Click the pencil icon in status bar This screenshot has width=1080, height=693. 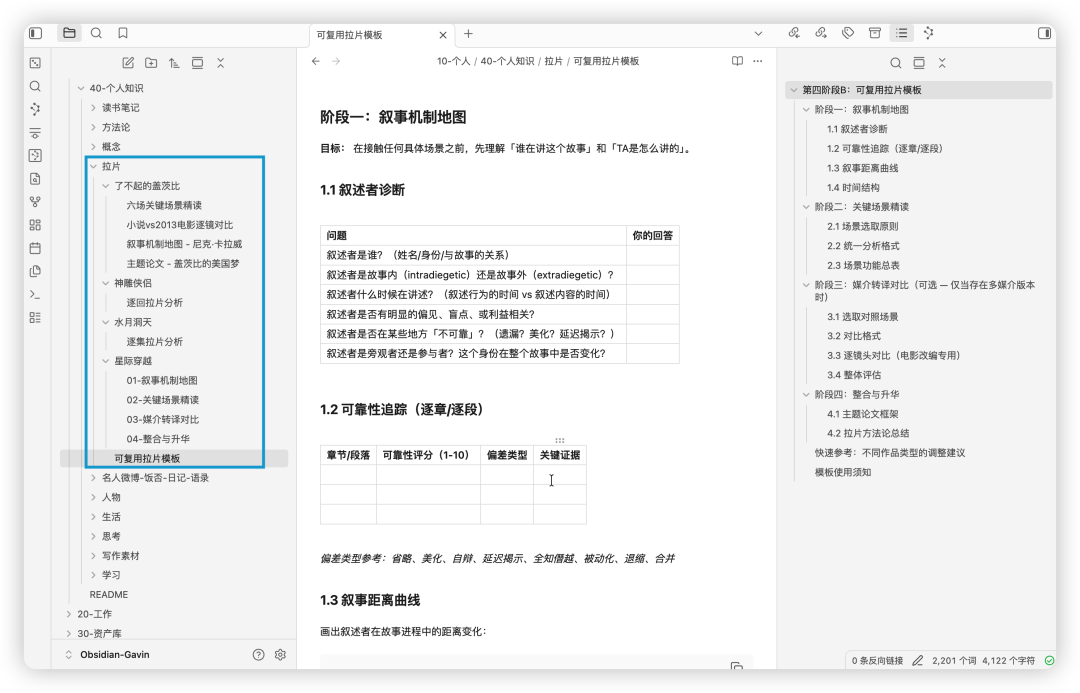click(917, 660)
